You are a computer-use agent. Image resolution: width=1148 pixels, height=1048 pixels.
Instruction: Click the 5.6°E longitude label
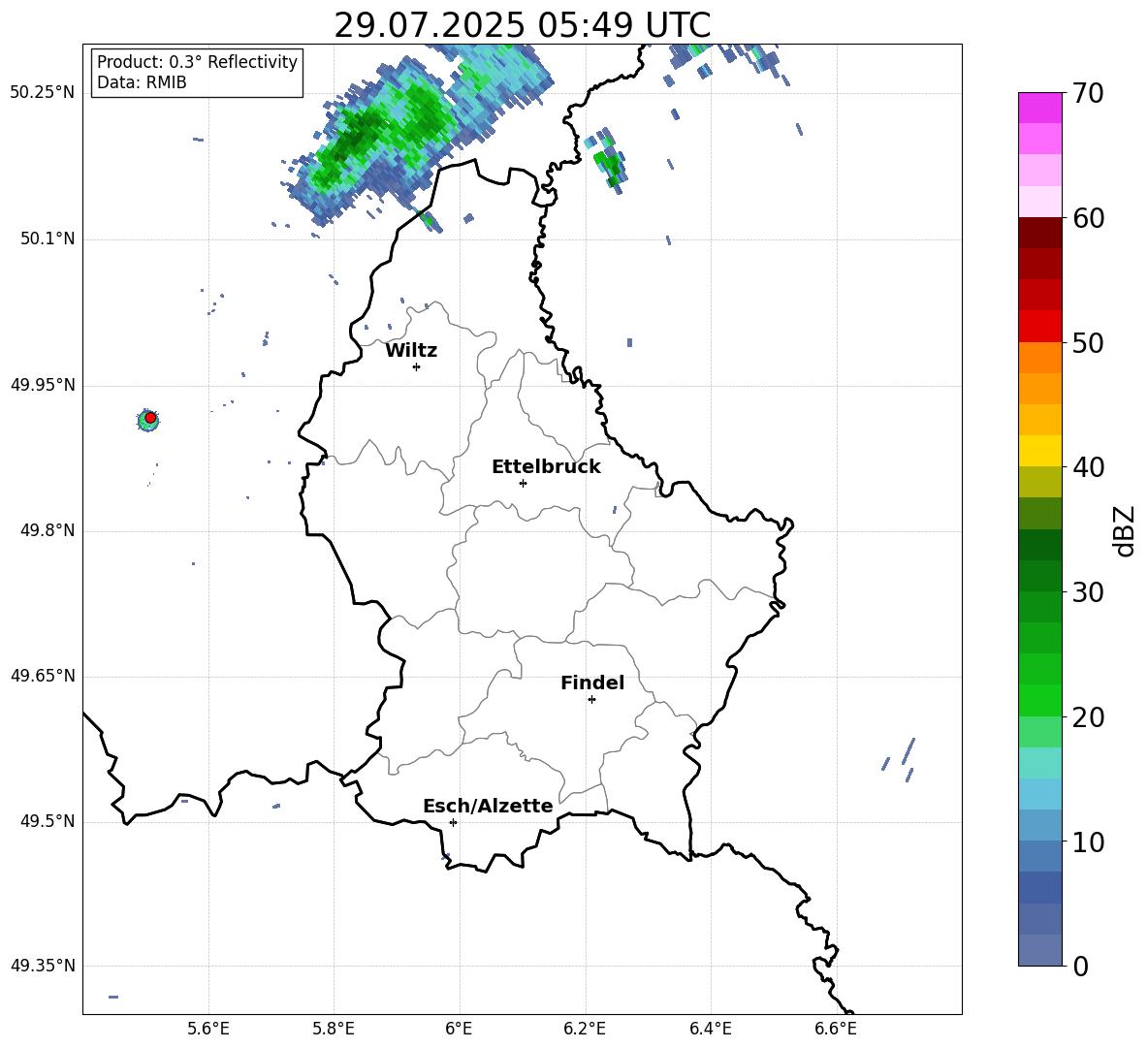coord(208,1029)
